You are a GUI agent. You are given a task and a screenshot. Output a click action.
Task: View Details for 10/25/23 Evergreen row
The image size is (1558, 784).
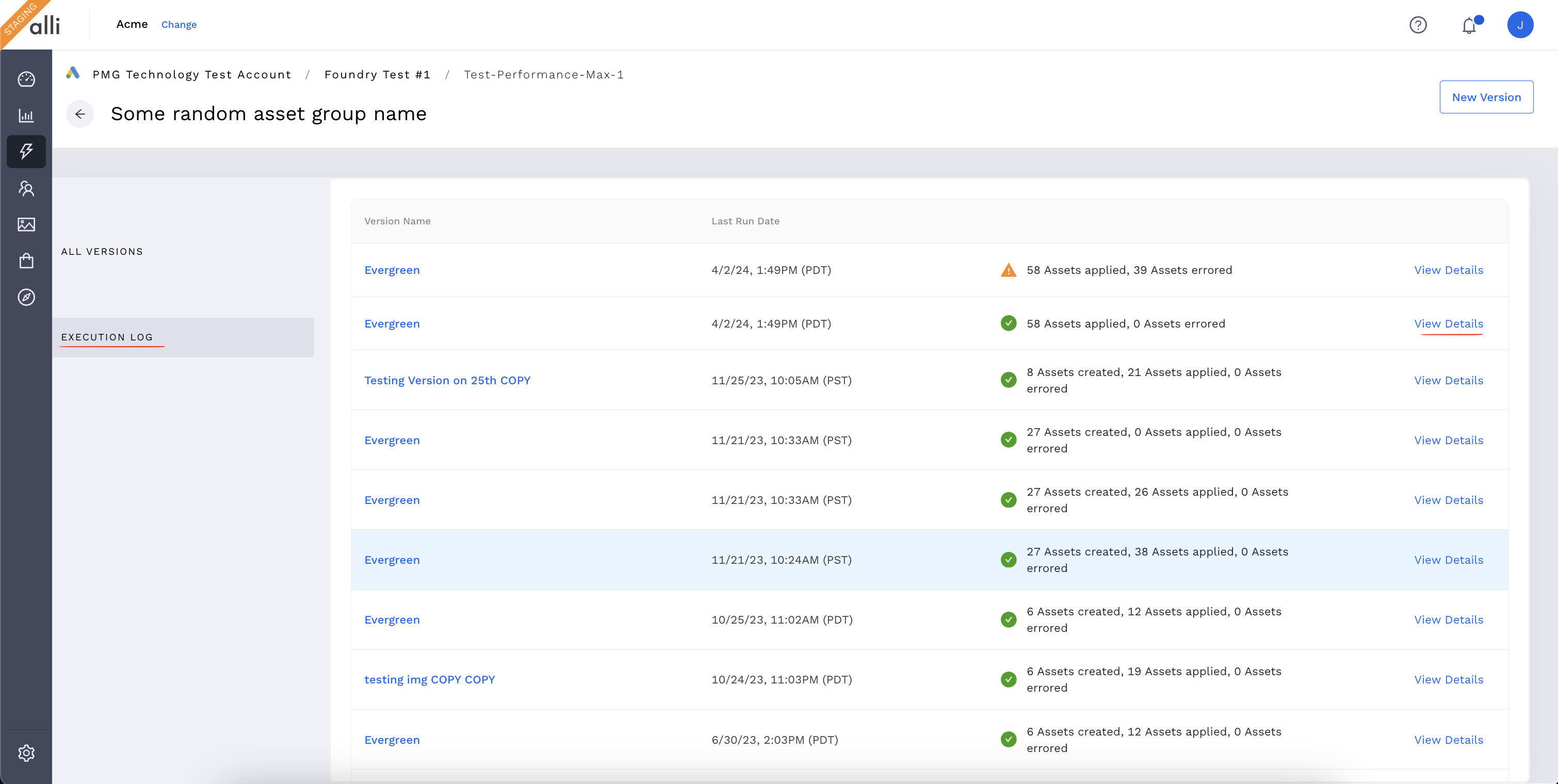(1449, 620)
